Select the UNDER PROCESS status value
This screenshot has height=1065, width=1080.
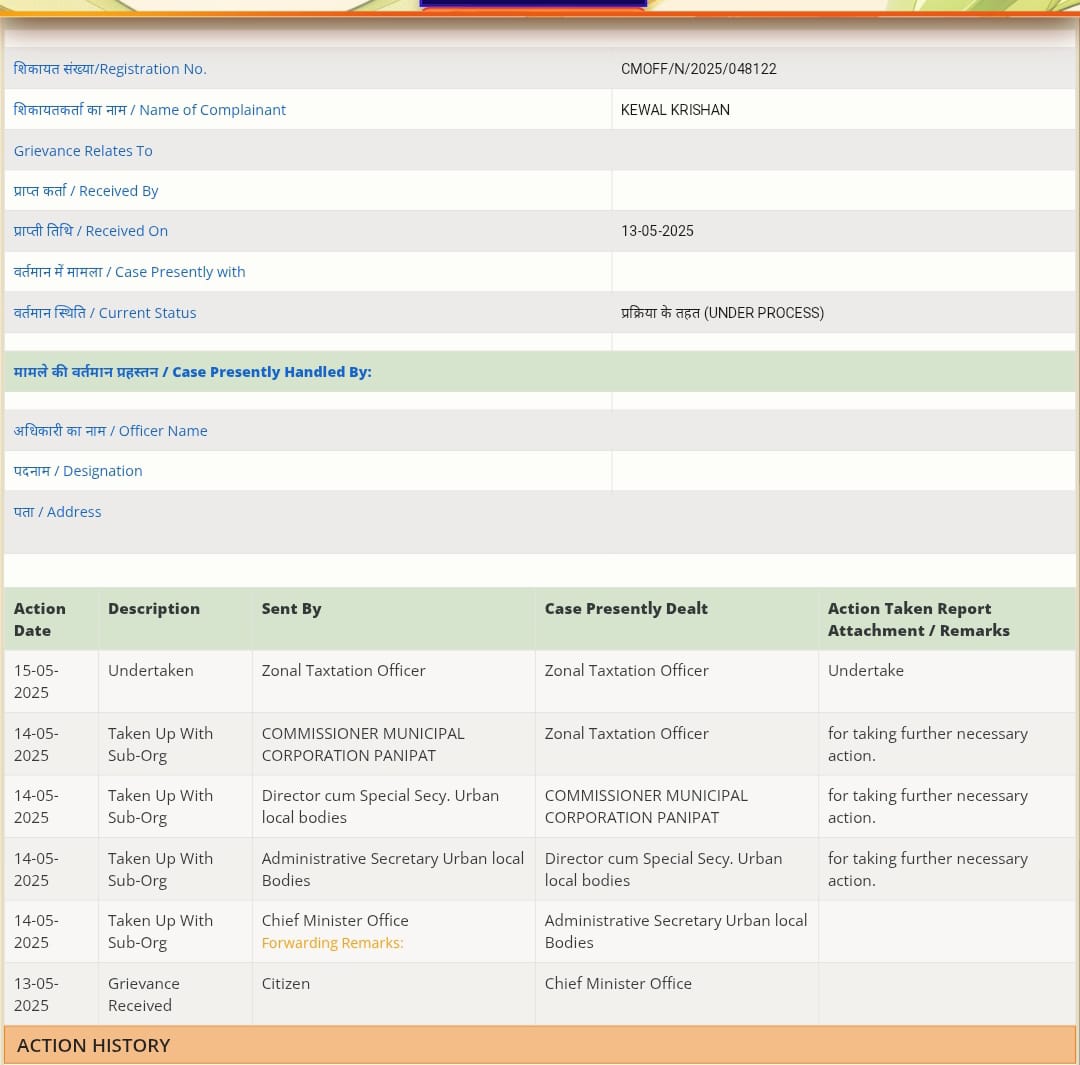coord(722,313)
